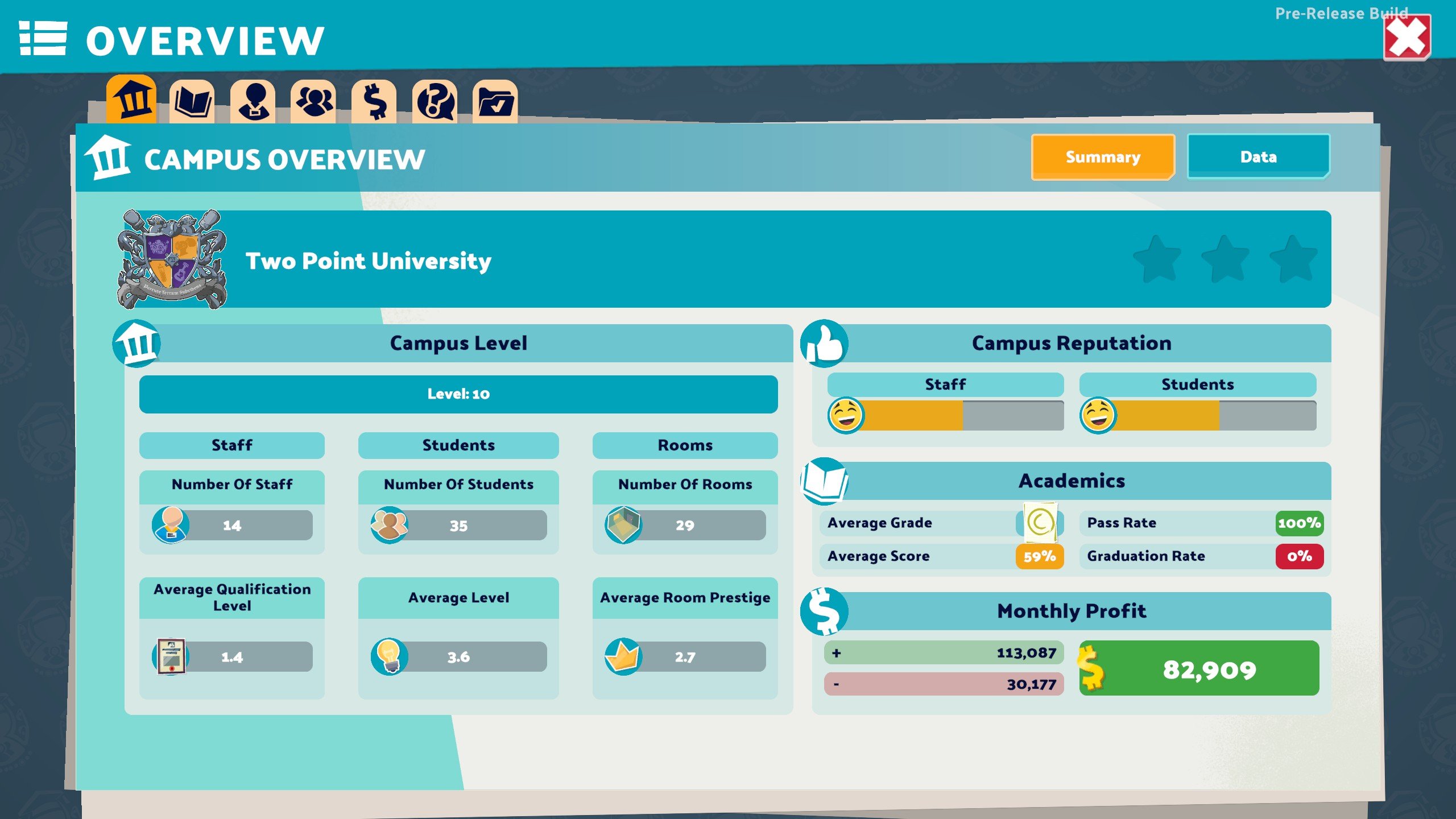Click the Pass Rate label
The image size is (1456, 819).
coord(1122,523)
